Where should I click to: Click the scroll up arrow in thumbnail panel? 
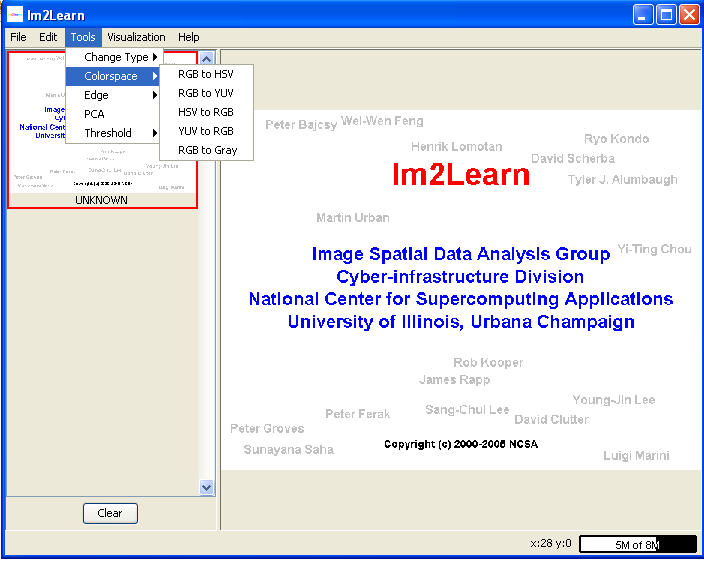click(x=207, y=60)
